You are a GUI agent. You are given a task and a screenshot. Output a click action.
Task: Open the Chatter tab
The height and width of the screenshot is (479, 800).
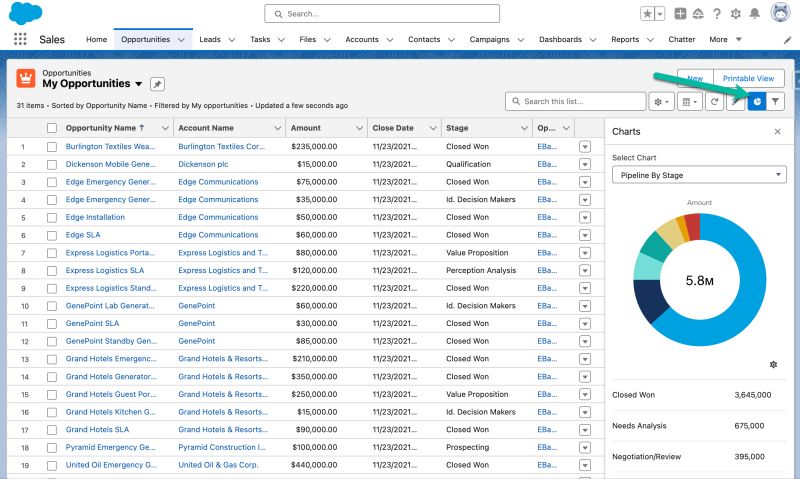682,39
